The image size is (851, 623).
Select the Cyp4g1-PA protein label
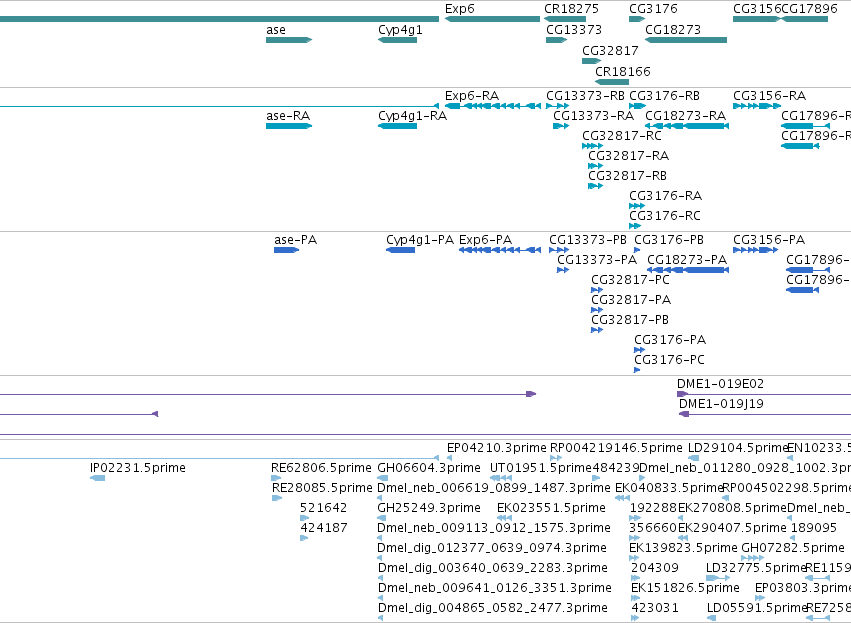[420, 240]
